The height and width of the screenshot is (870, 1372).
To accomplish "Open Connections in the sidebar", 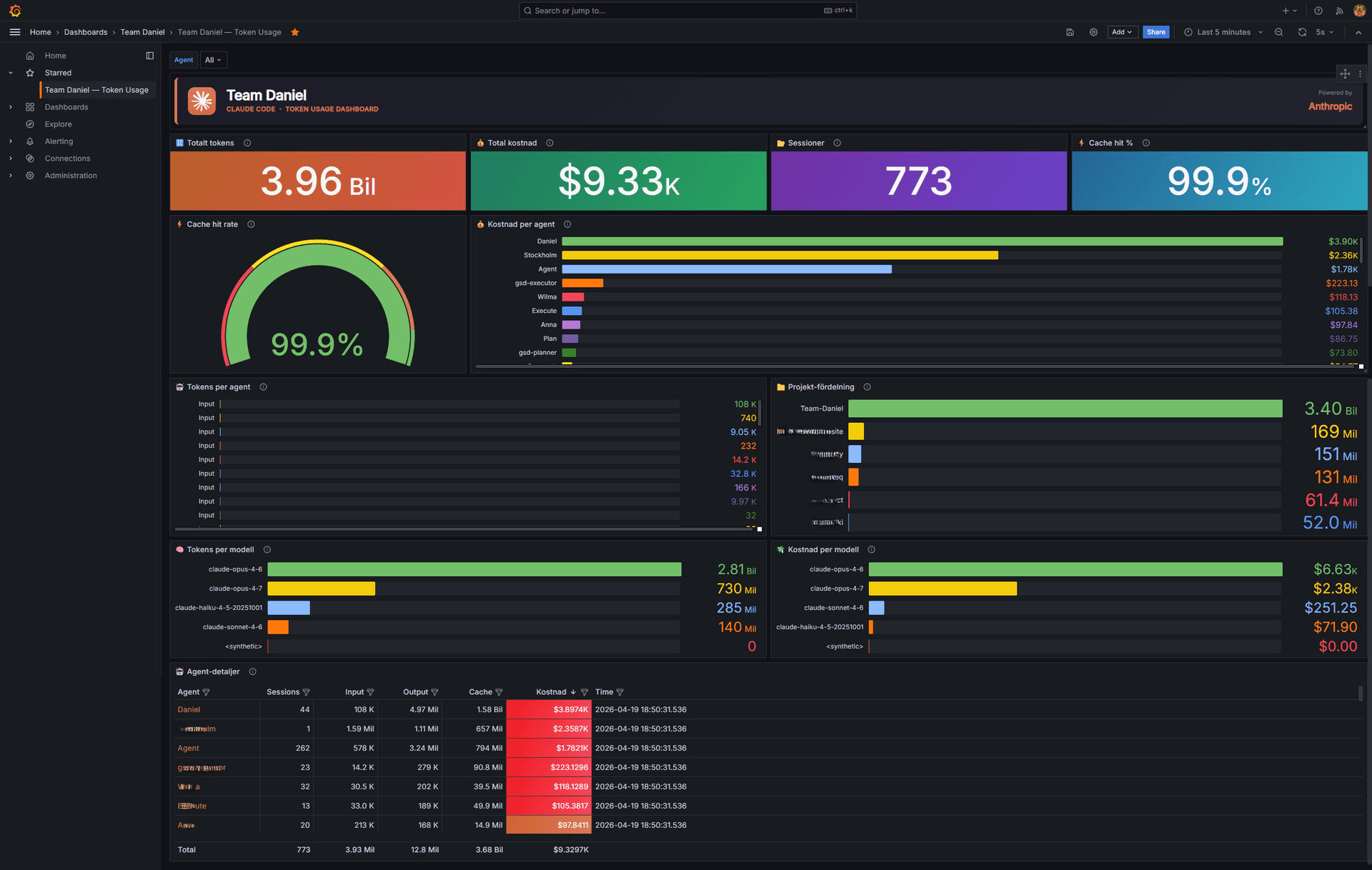I will pos(68,159).
